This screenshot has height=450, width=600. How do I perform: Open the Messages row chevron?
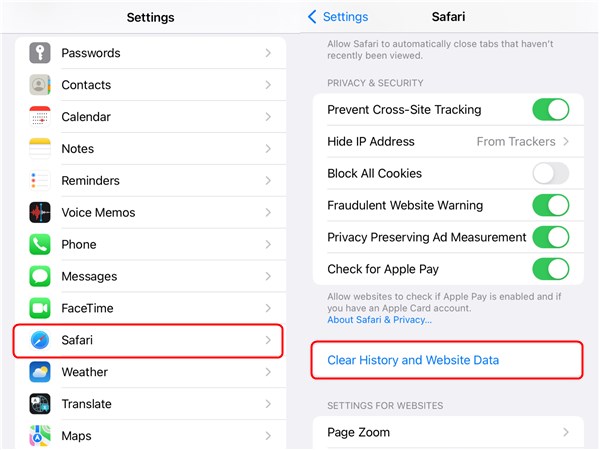pyautogui.click(x=268, y=276)
